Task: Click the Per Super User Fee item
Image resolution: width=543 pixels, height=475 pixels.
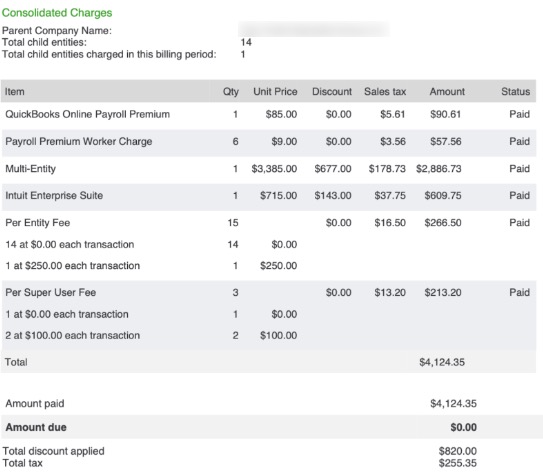Action: pyautogui.click(x=51, y=293)
